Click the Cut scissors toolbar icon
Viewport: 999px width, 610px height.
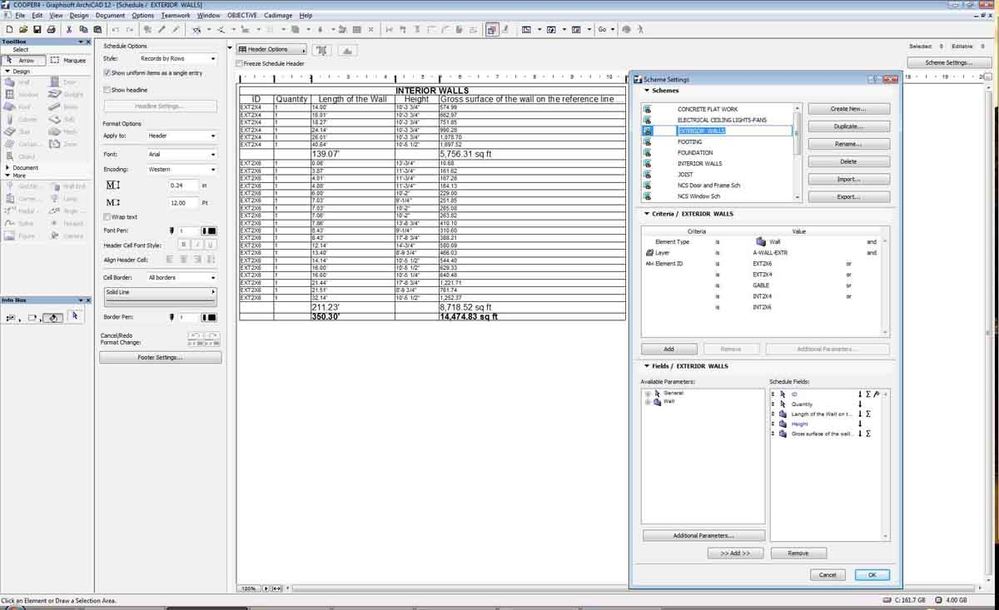coord(69,29)
